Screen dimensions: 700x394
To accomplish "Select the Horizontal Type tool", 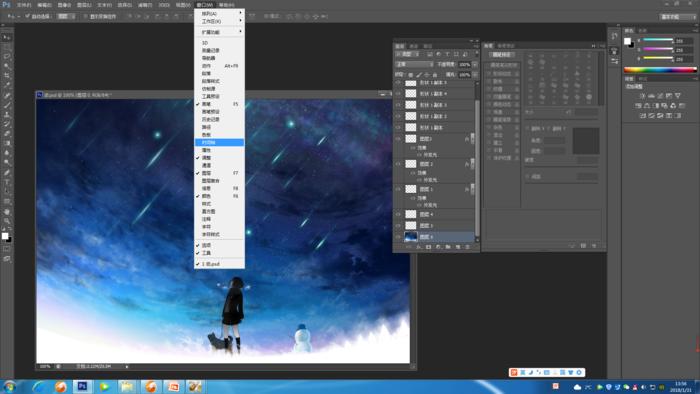I will (7, 182).
